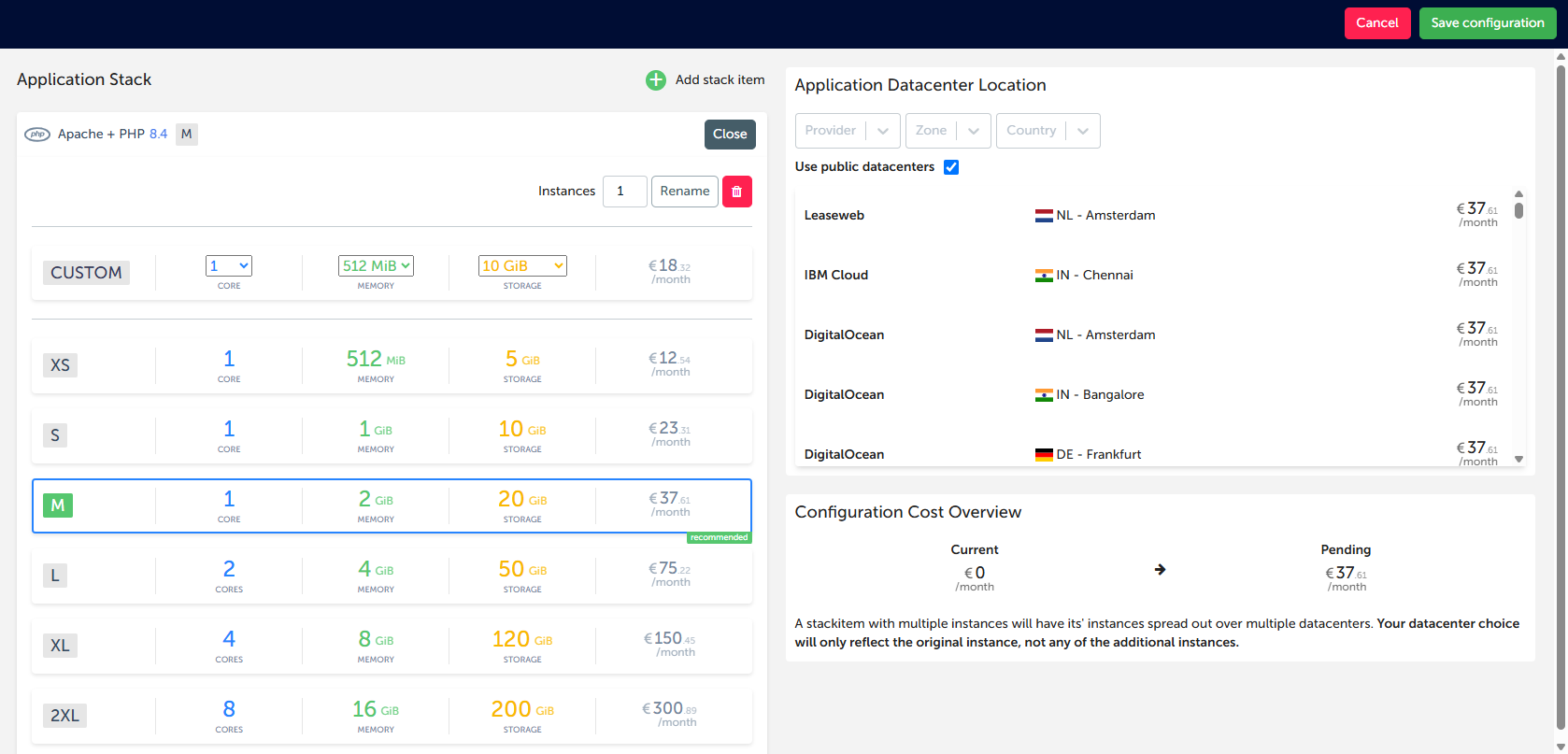
Task: Click the India flag for Bangalore
Action: click(x=1044, y=395)
